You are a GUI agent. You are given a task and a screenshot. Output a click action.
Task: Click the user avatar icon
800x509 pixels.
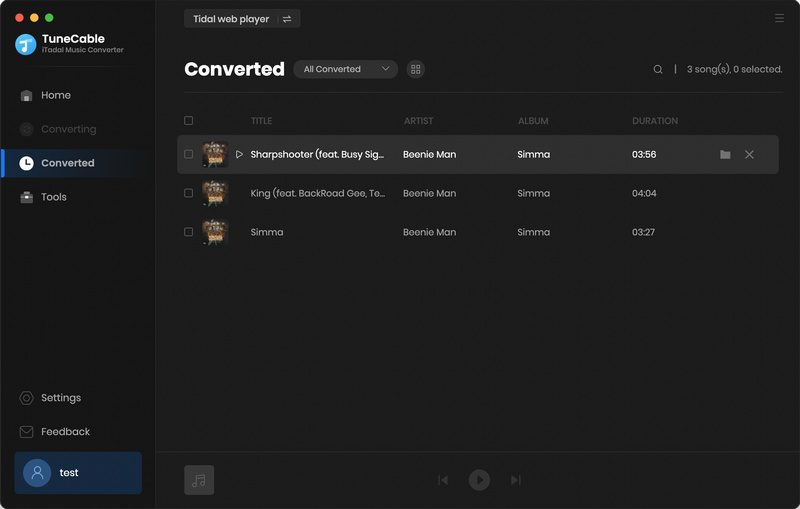[x=37, y=473]
